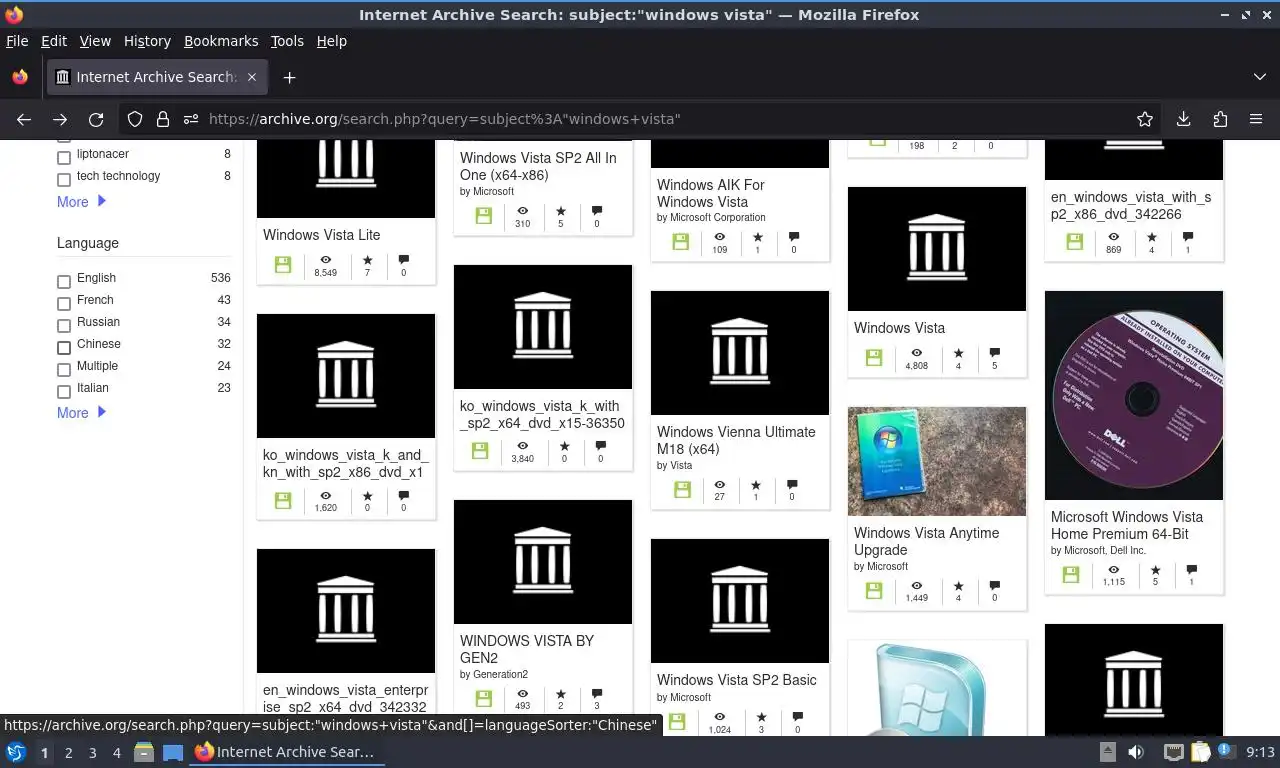
Task: Check the English language filter
Action: [x=64, y=282]
